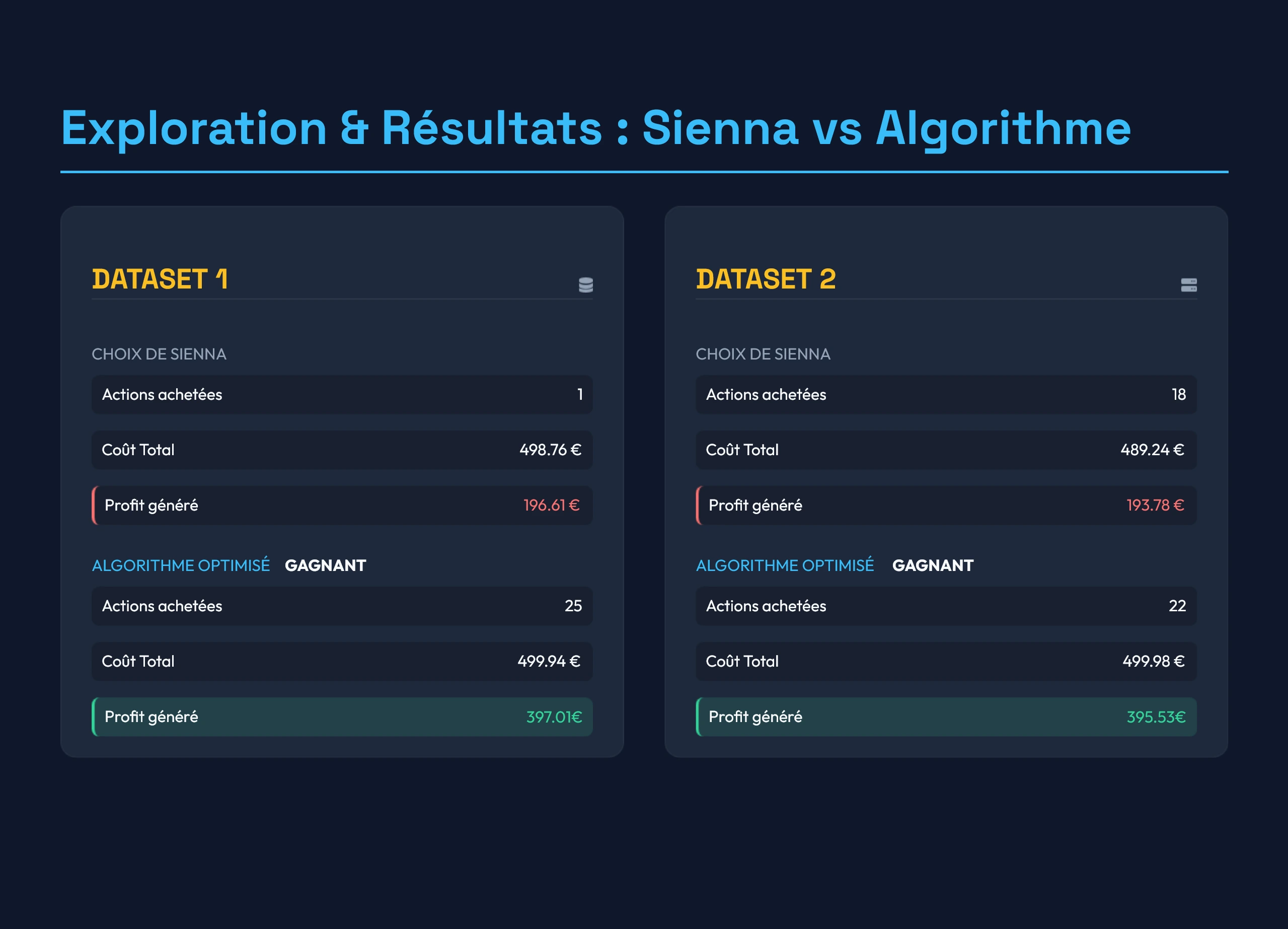Screen dimensions: 1288x929
Task: Click the red 193.78 € profit row
Action: tap(946, 505)
